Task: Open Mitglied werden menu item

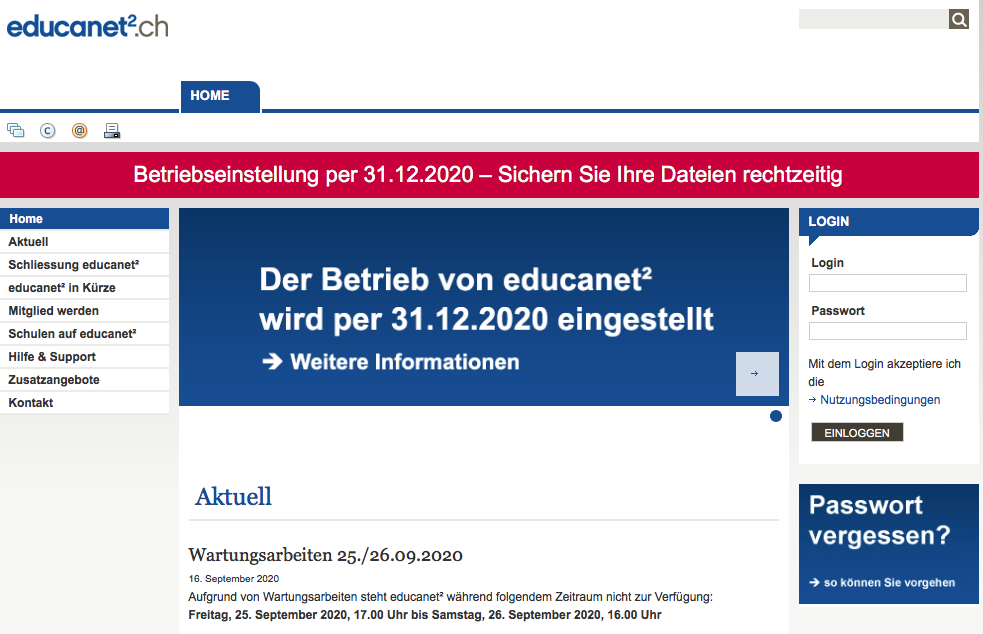Action: 85,311
